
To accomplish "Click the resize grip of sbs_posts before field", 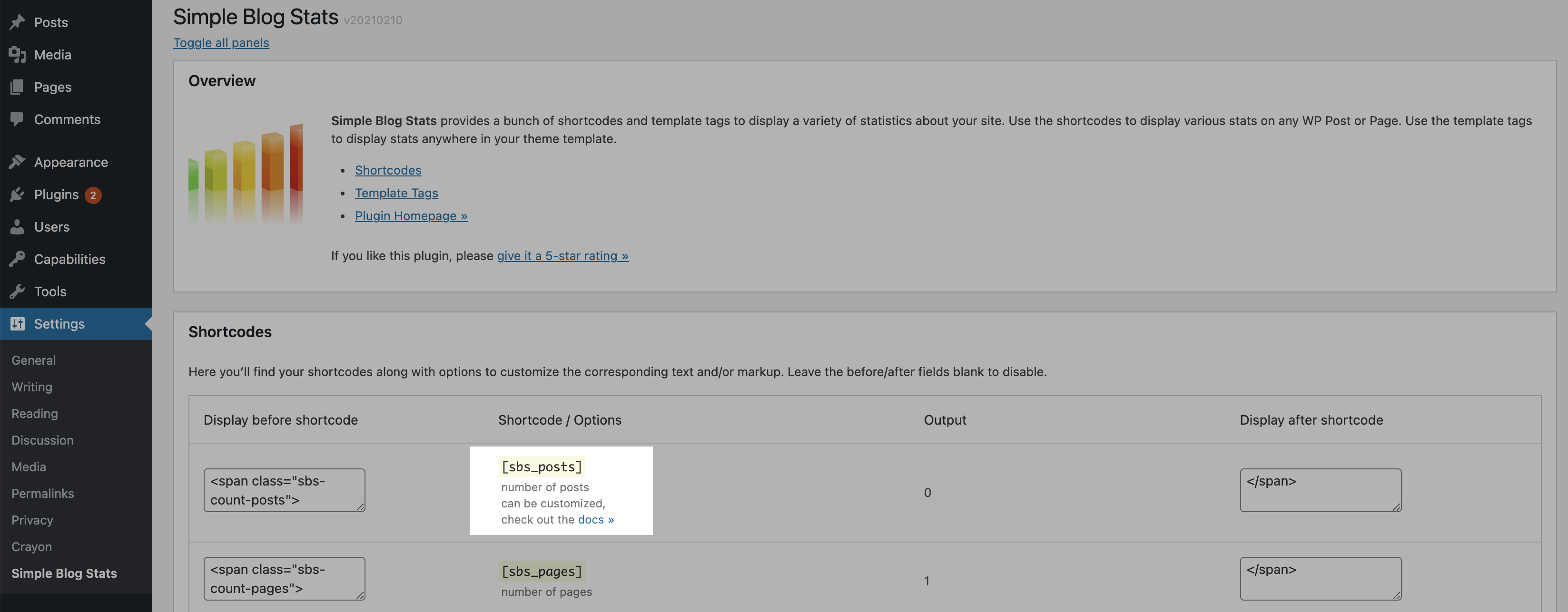I will click(x=360, y=507).
